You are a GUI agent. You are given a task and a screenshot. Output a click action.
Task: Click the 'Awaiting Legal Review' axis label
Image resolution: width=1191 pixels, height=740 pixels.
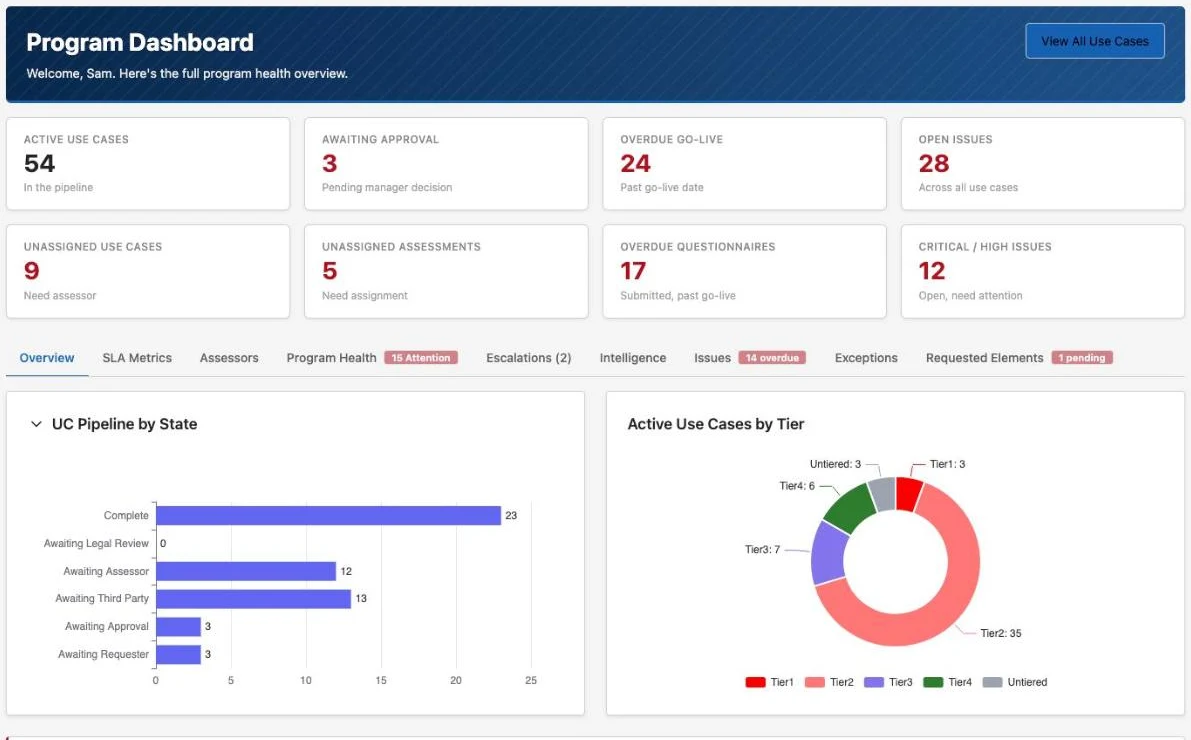pyautogui.click(x=96, y=543)
